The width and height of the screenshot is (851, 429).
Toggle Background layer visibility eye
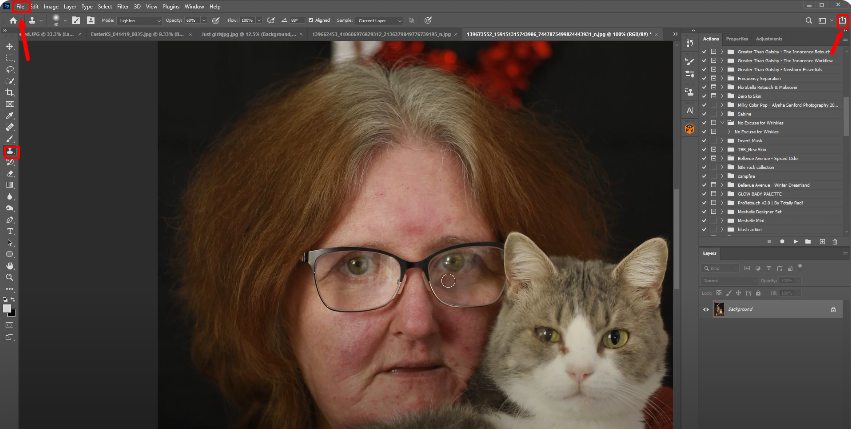click(706, 310)
